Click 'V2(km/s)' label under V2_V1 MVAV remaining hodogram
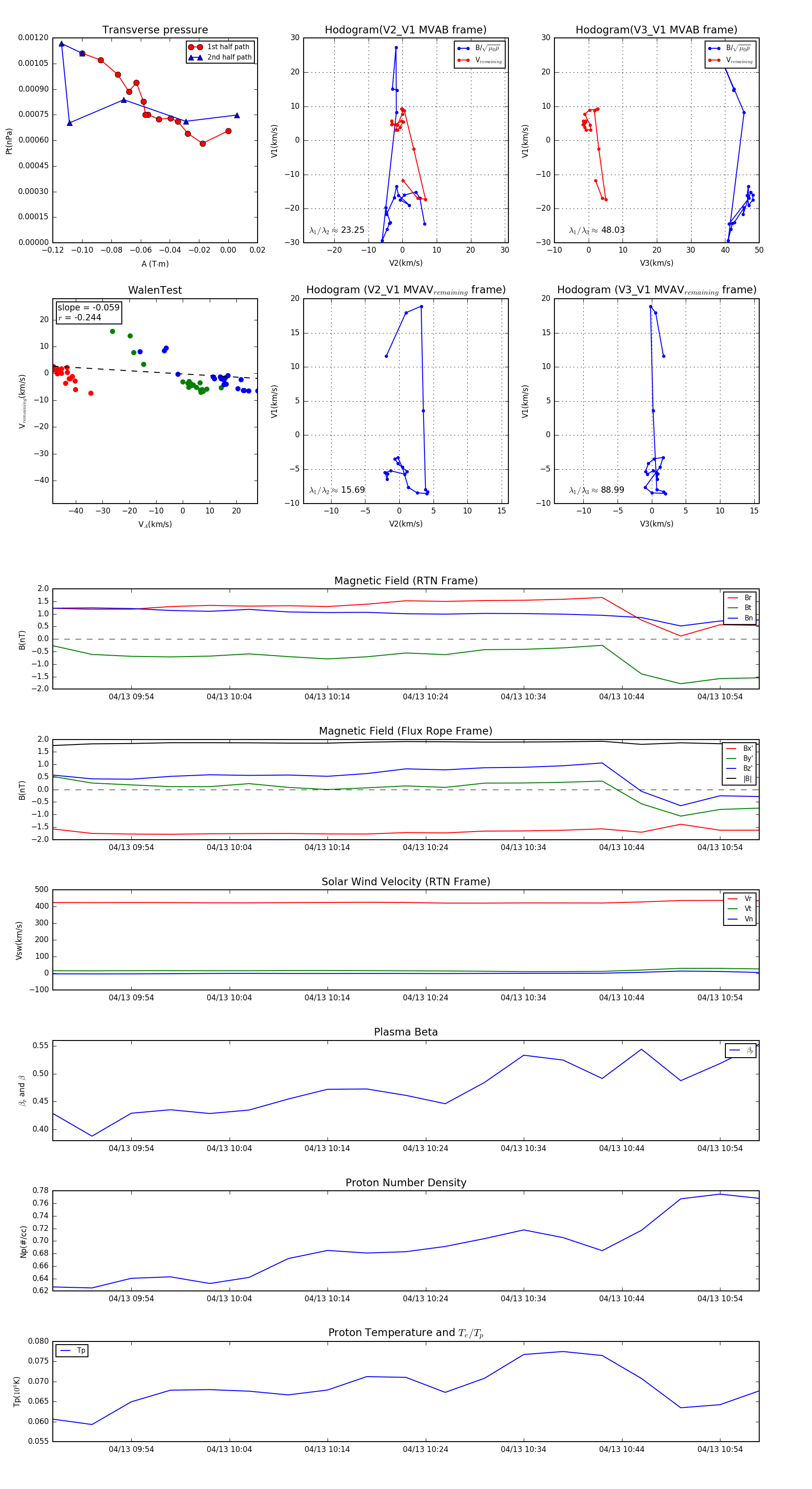The height and width of the screenshot is (1489, 812). click(406, 524)
